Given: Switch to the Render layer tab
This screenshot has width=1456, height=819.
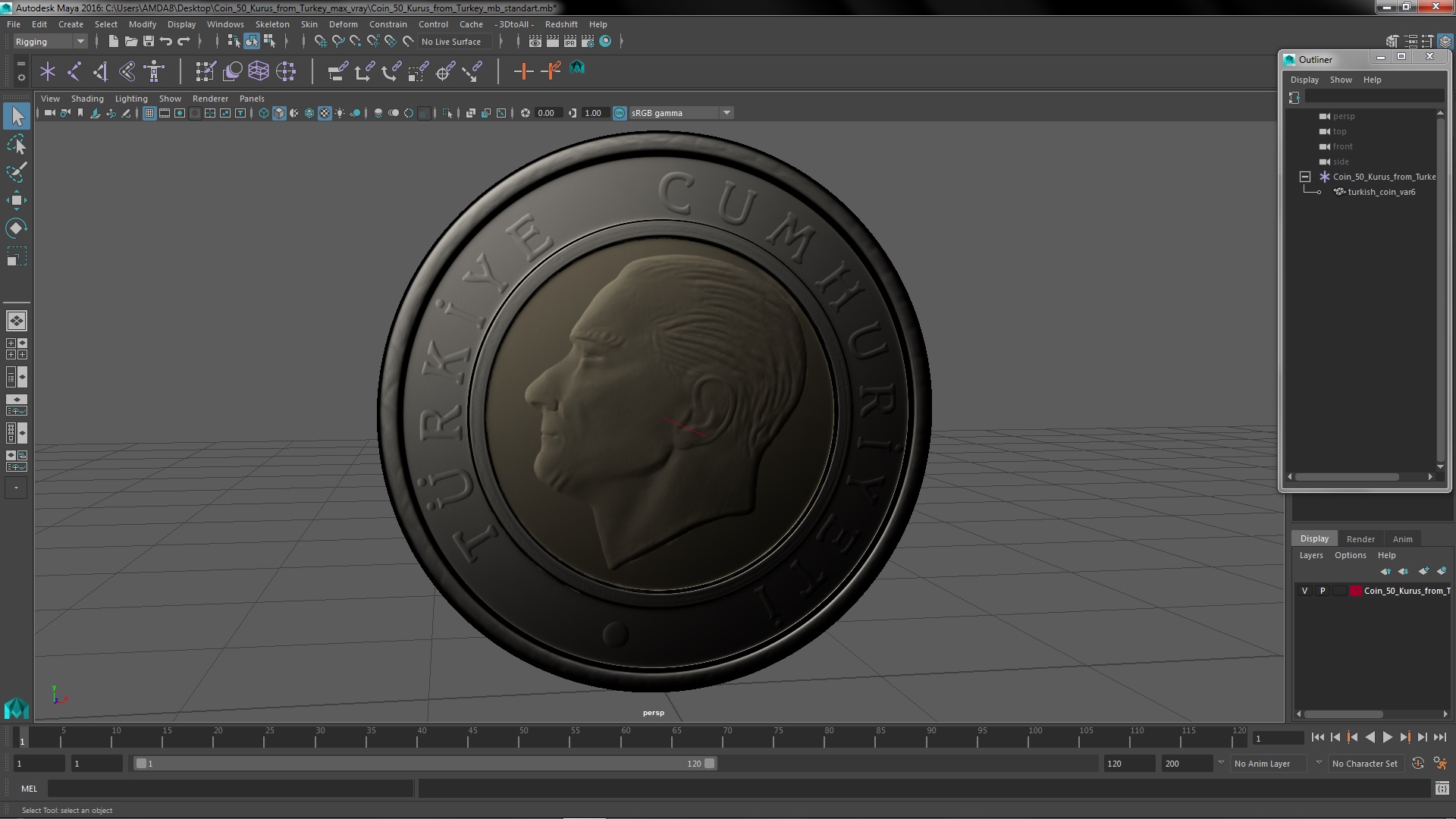Looking at the screenshot, I should click(1360, 539).
